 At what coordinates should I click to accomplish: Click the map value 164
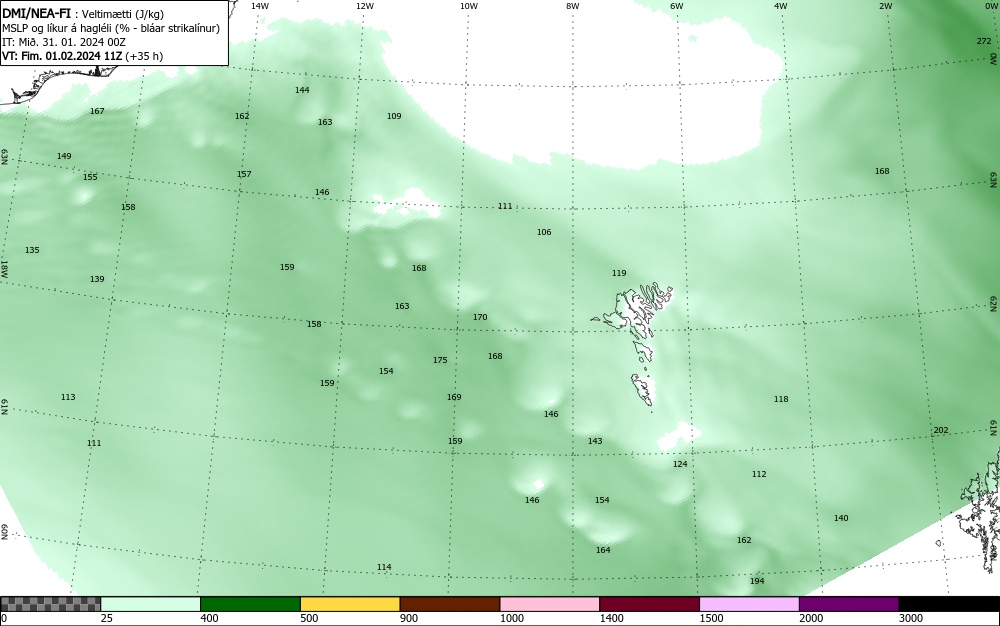pyautogui.click(x=603, y=550)
